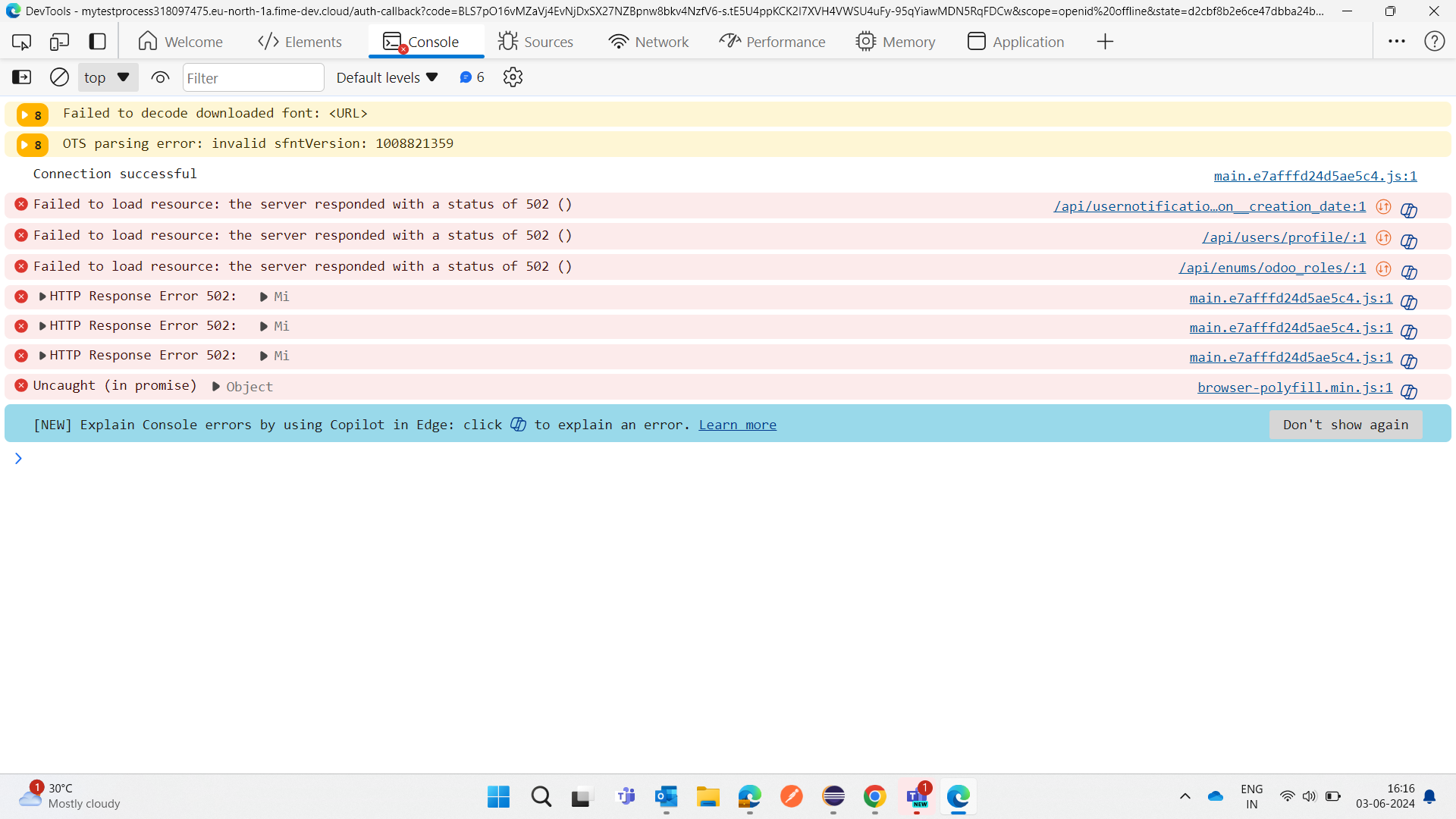
Task: Open DevTools help question mark icon
Action: 1434,42
